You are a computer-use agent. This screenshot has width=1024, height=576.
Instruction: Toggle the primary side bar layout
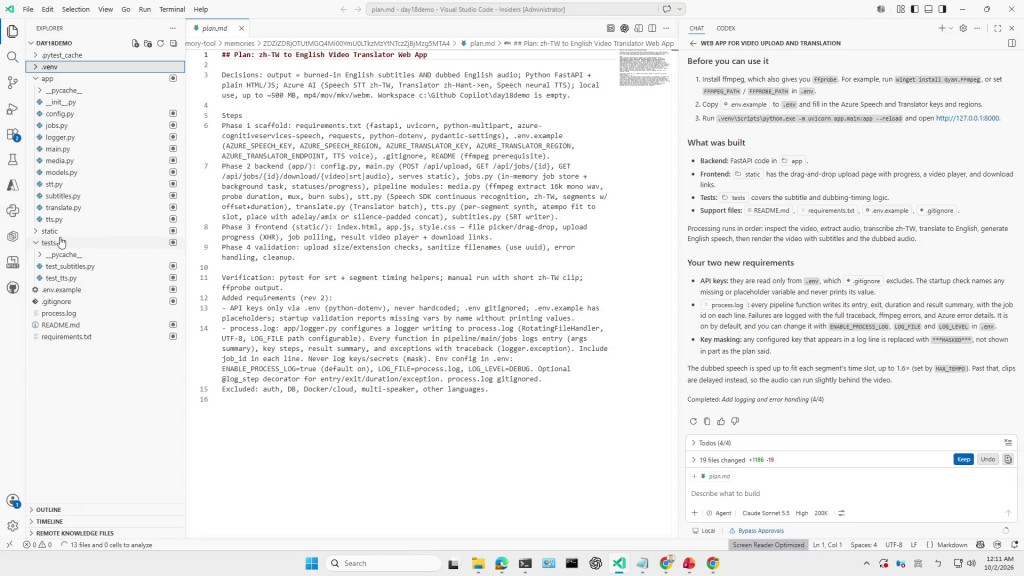point(914,9)
